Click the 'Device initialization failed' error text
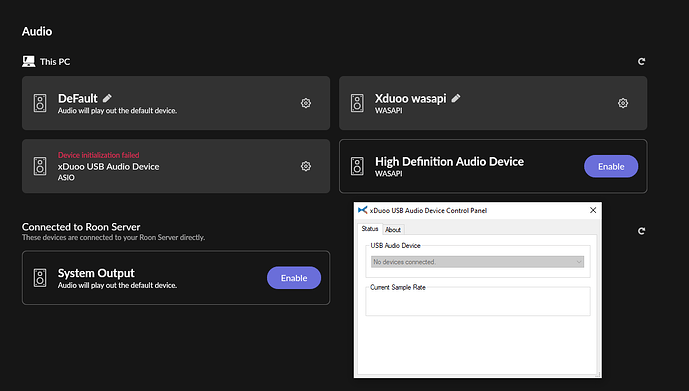 98,155
